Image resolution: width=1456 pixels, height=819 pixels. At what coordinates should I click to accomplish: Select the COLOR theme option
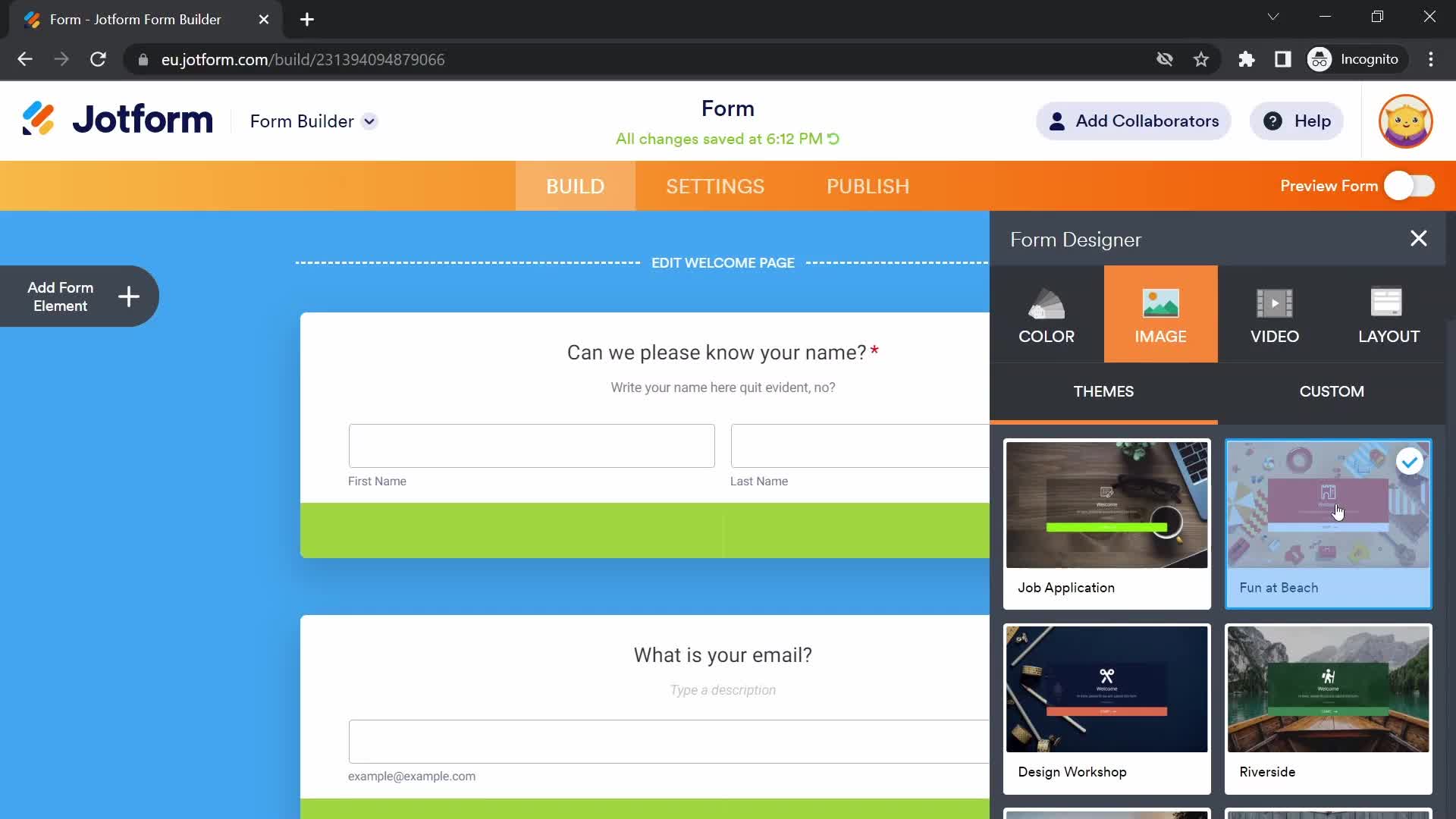tap(1046, 315)
